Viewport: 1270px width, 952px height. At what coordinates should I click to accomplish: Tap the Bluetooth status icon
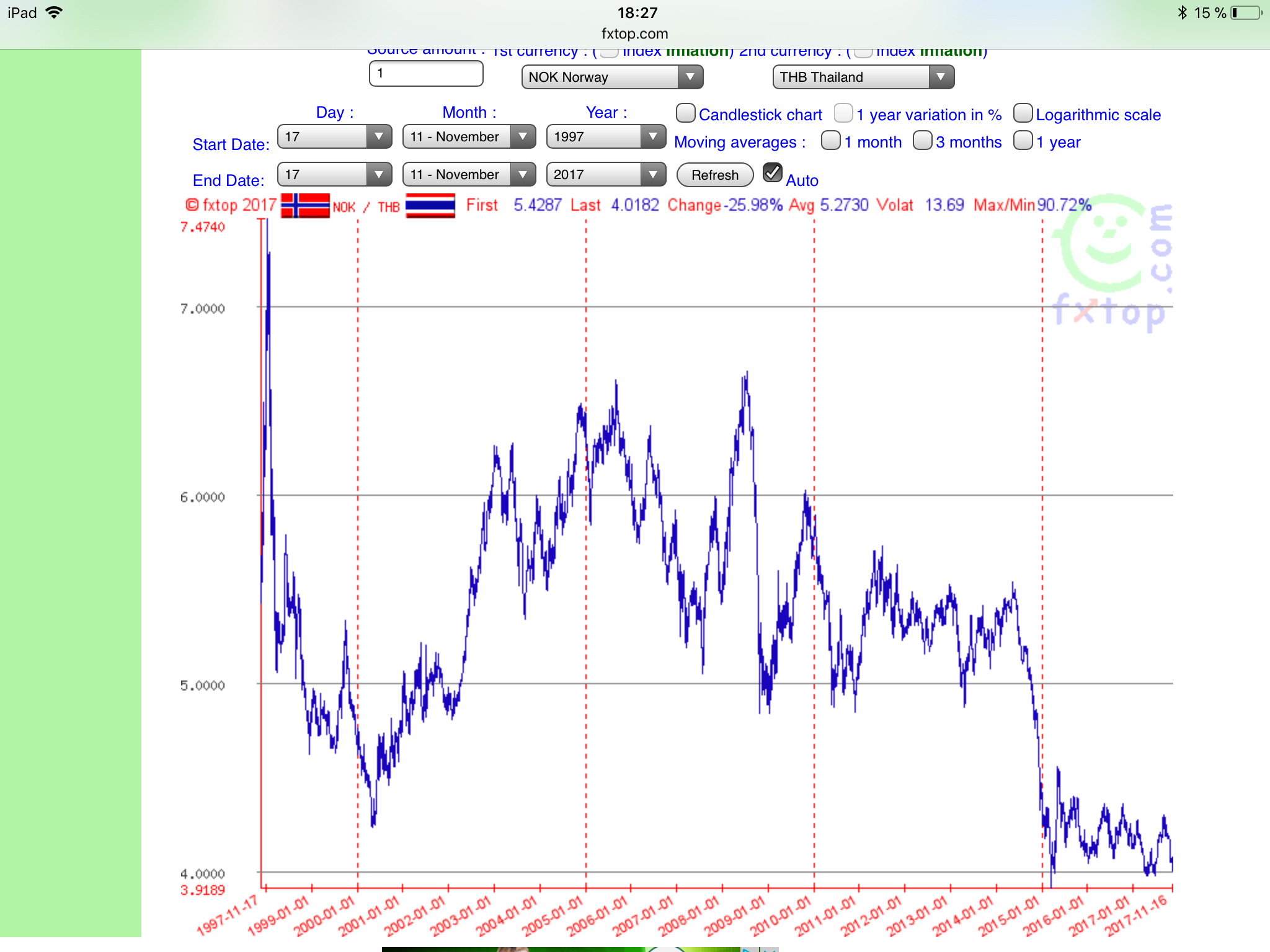1182,12
